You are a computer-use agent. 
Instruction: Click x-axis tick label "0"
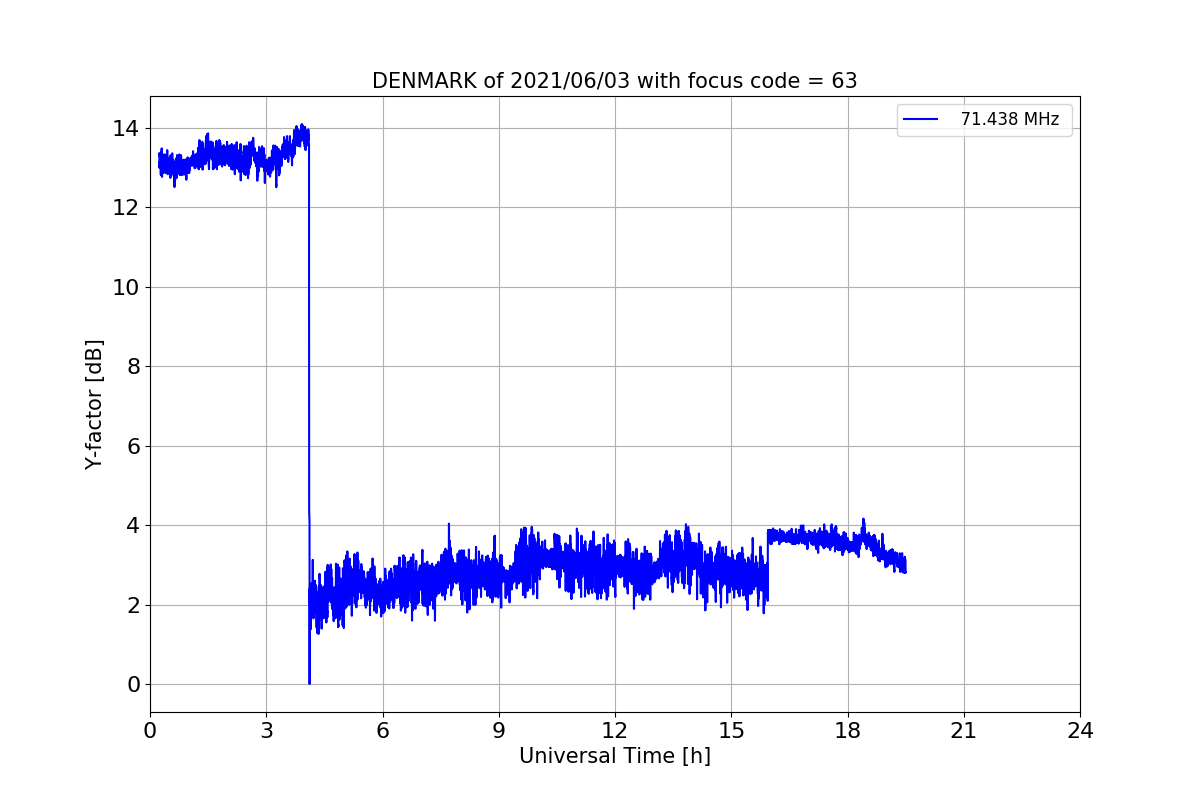pos(150,731)
